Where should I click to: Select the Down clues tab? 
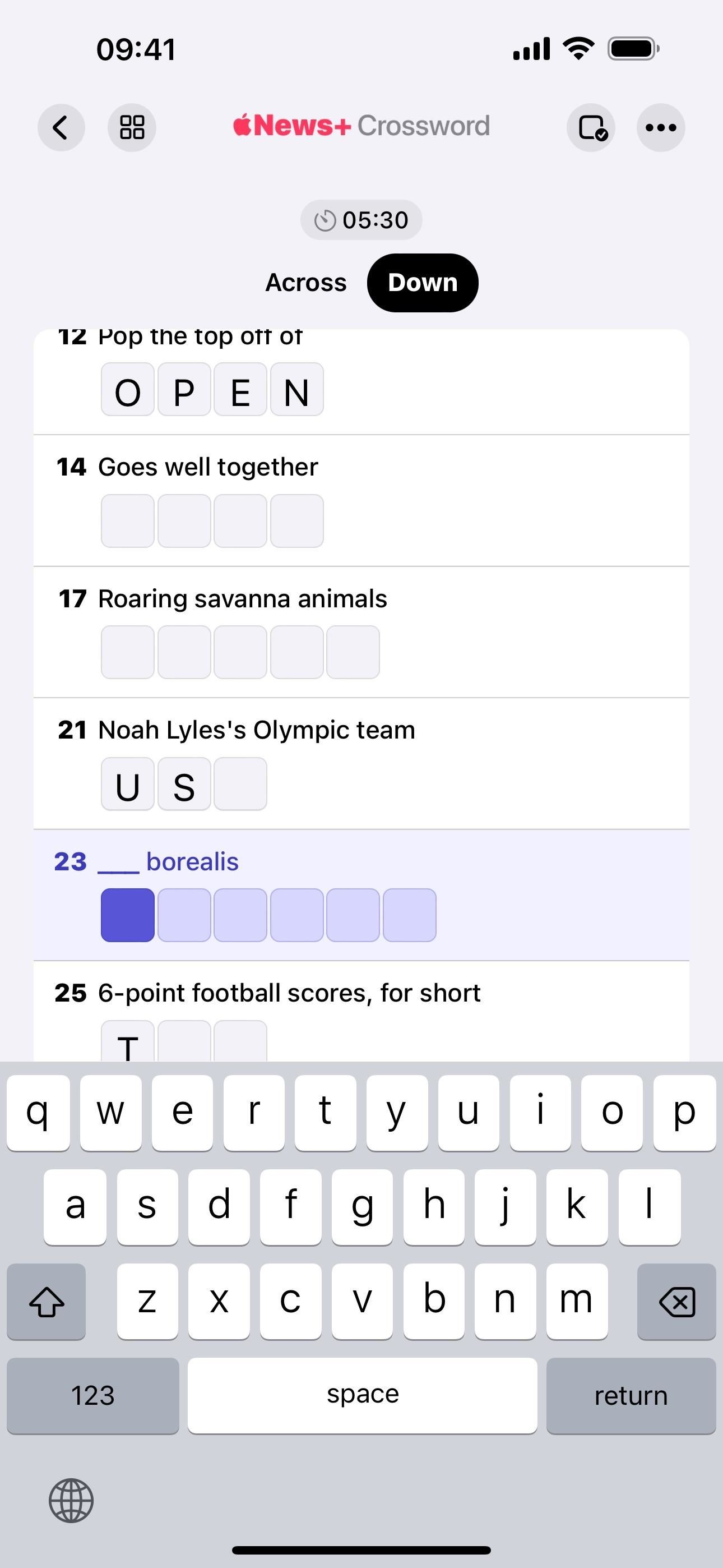click(423, 283)
